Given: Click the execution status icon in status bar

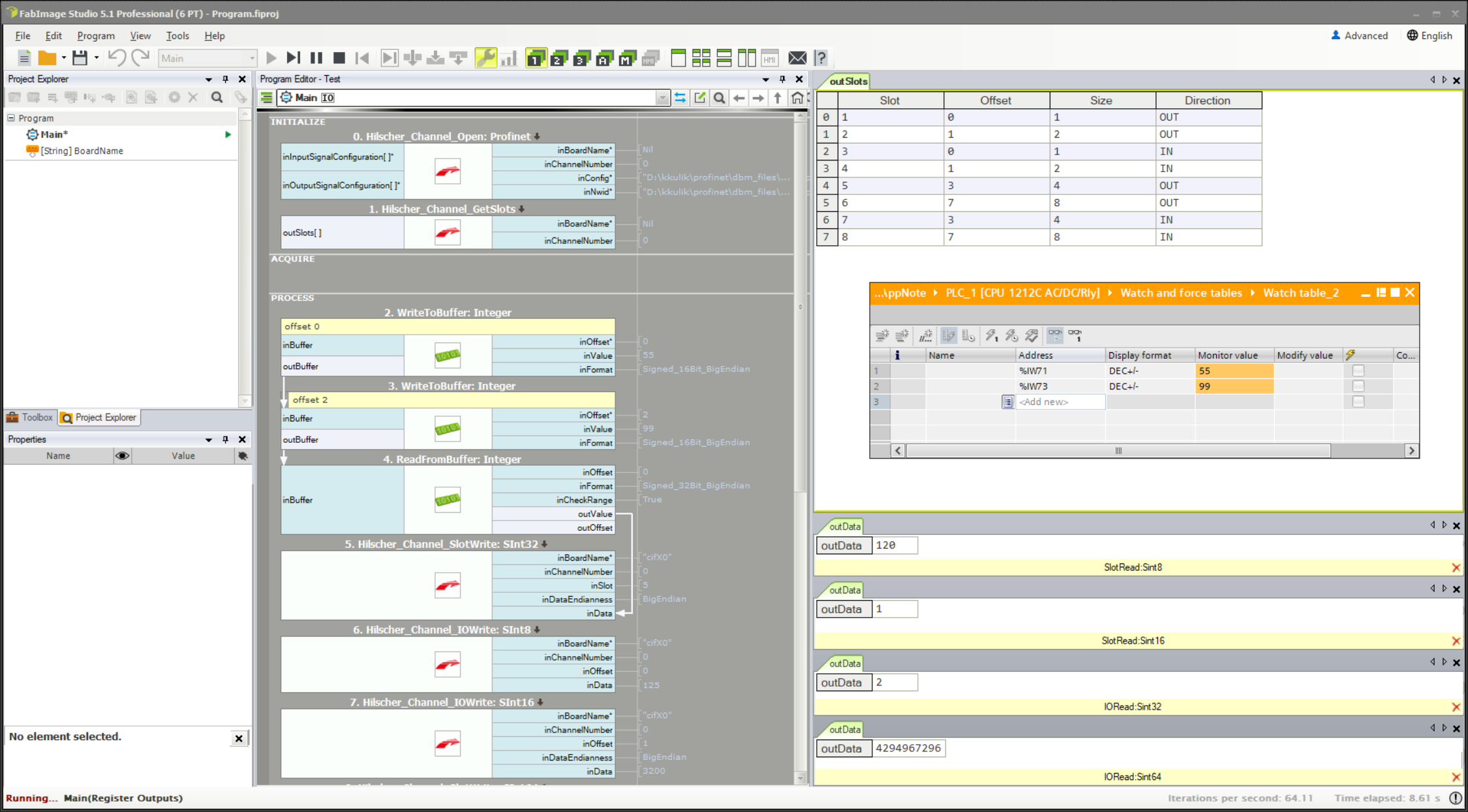Looking at the screenshot, I should click(1456, 798).
